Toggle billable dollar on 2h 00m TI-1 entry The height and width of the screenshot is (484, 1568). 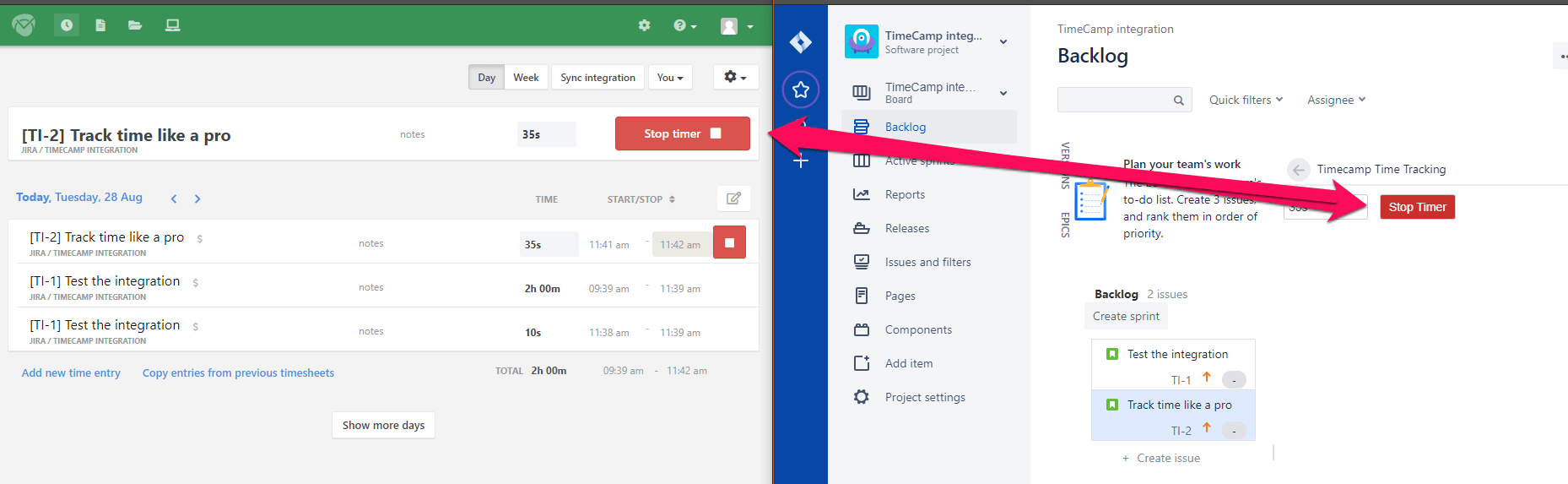click(196, 282)
